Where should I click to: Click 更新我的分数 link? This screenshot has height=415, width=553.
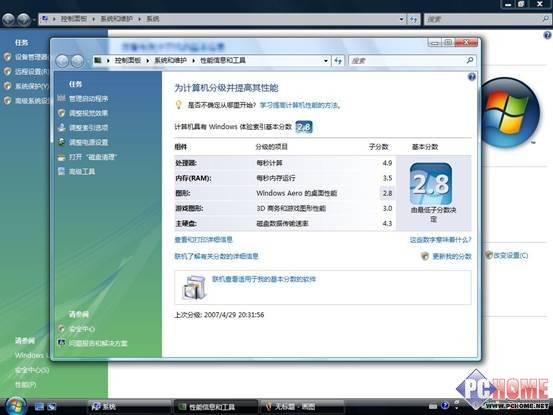452,256
